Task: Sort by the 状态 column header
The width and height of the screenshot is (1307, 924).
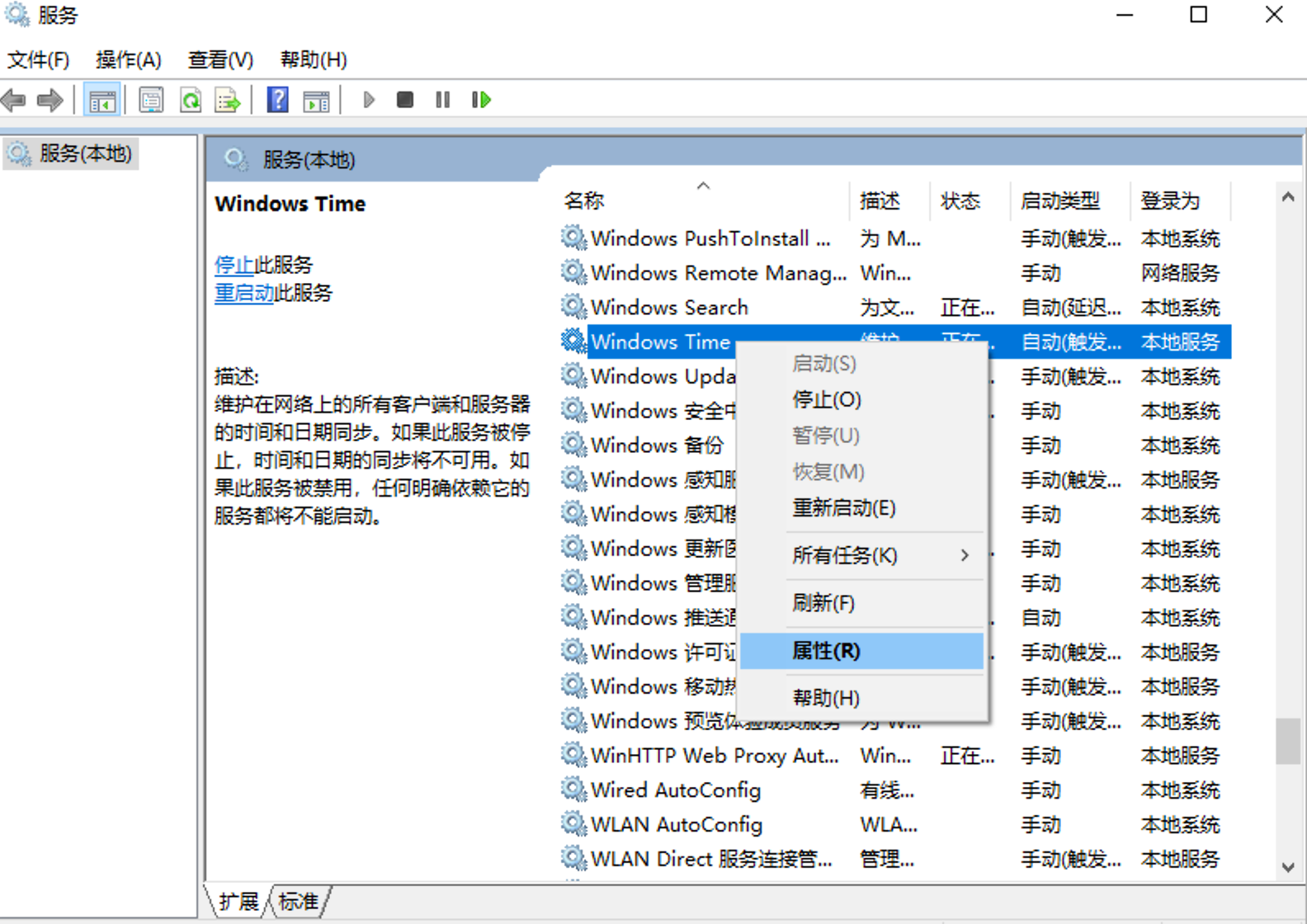Action: click(971, 200)
